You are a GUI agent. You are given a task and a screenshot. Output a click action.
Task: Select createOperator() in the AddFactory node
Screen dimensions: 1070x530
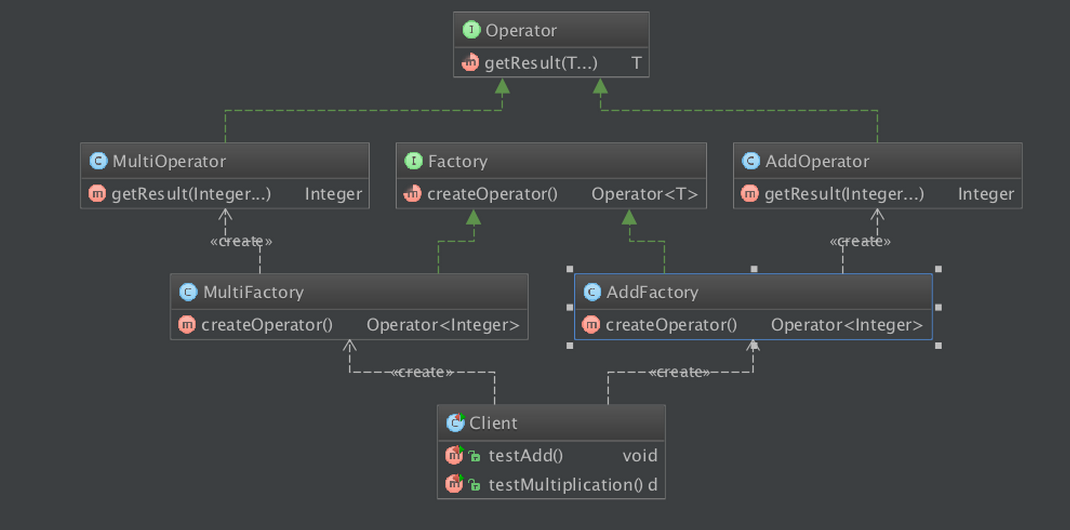pyautogui.click(x=671, y=325)
